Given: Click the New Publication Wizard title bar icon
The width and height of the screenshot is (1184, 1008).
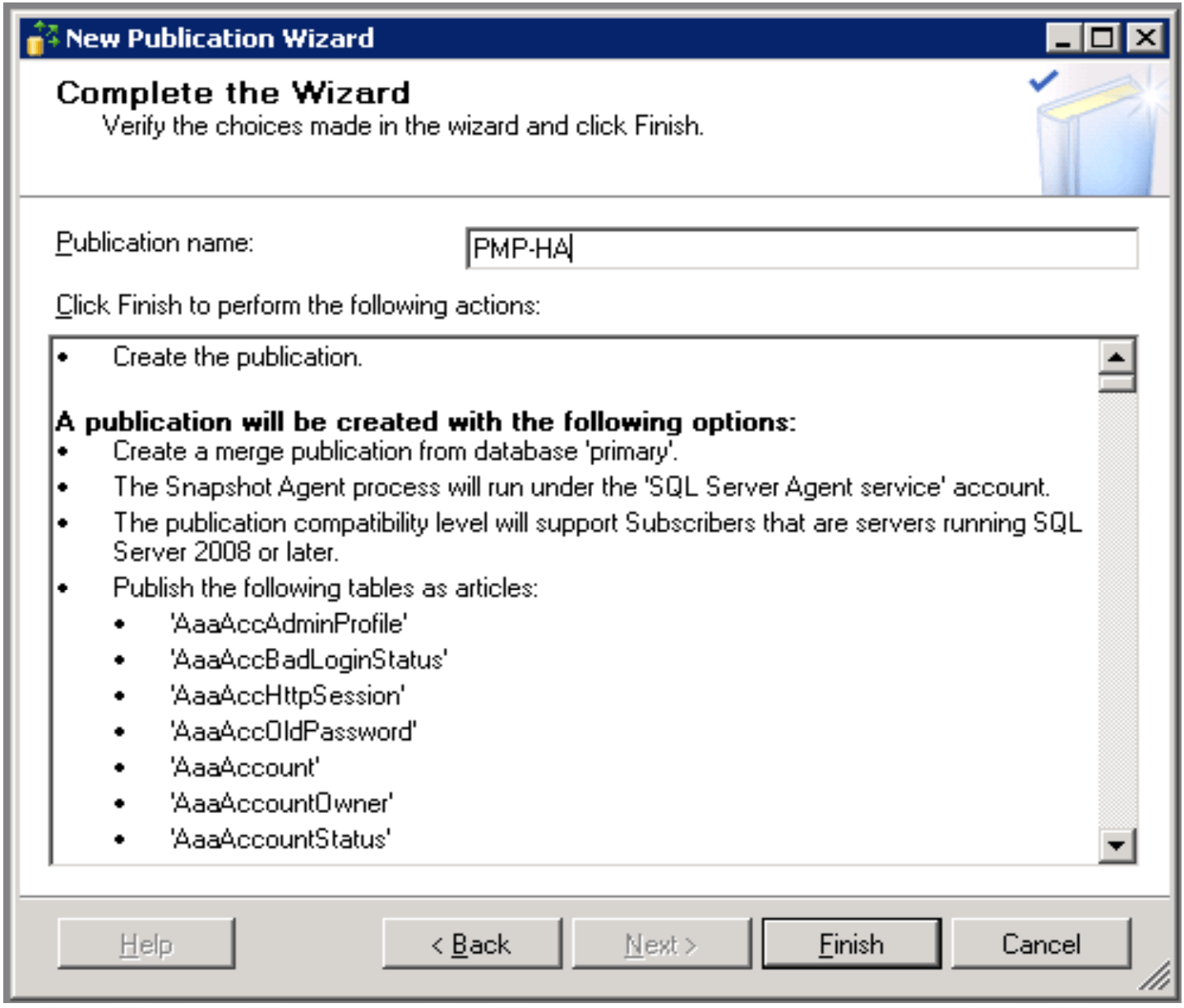Looking at the screenshot, I should click(x=41, y=38).
